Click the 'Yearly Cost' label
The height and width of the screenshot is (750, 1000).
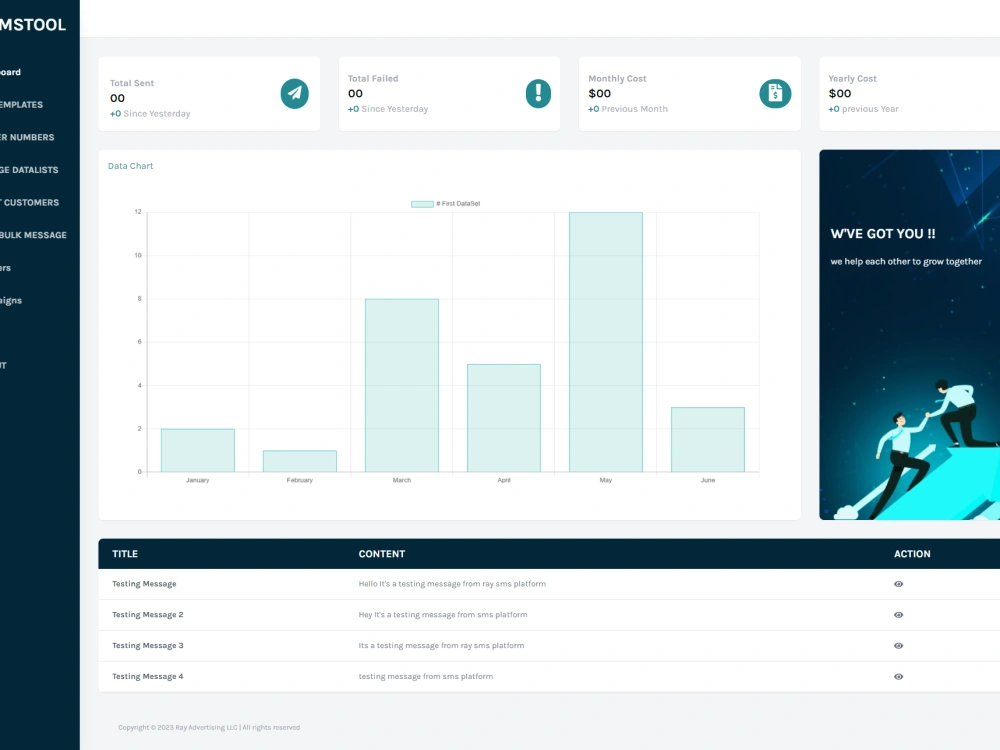tap(853, 78)
